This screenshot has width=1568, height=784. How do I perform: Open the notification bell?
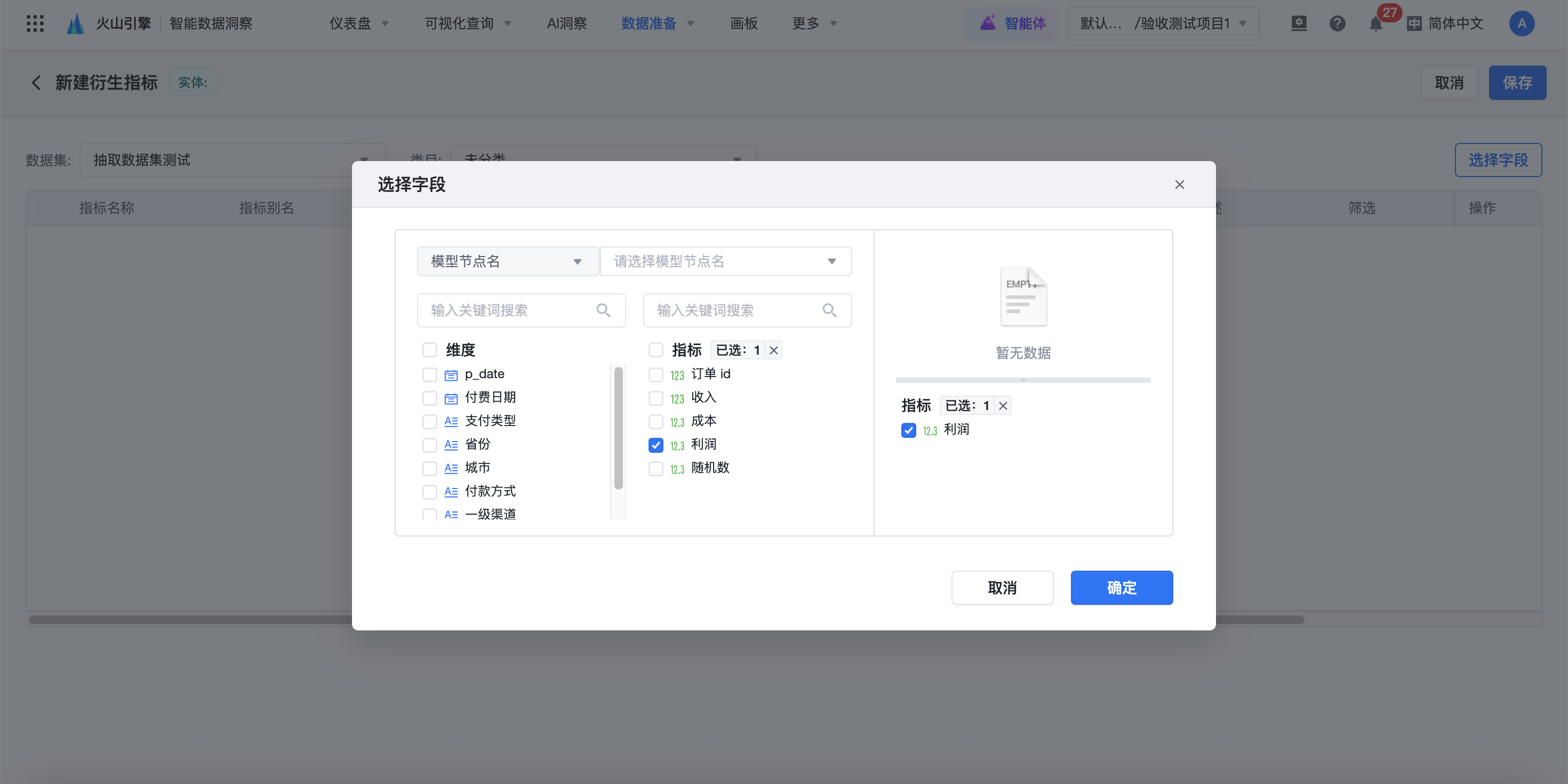(1375, 25)
